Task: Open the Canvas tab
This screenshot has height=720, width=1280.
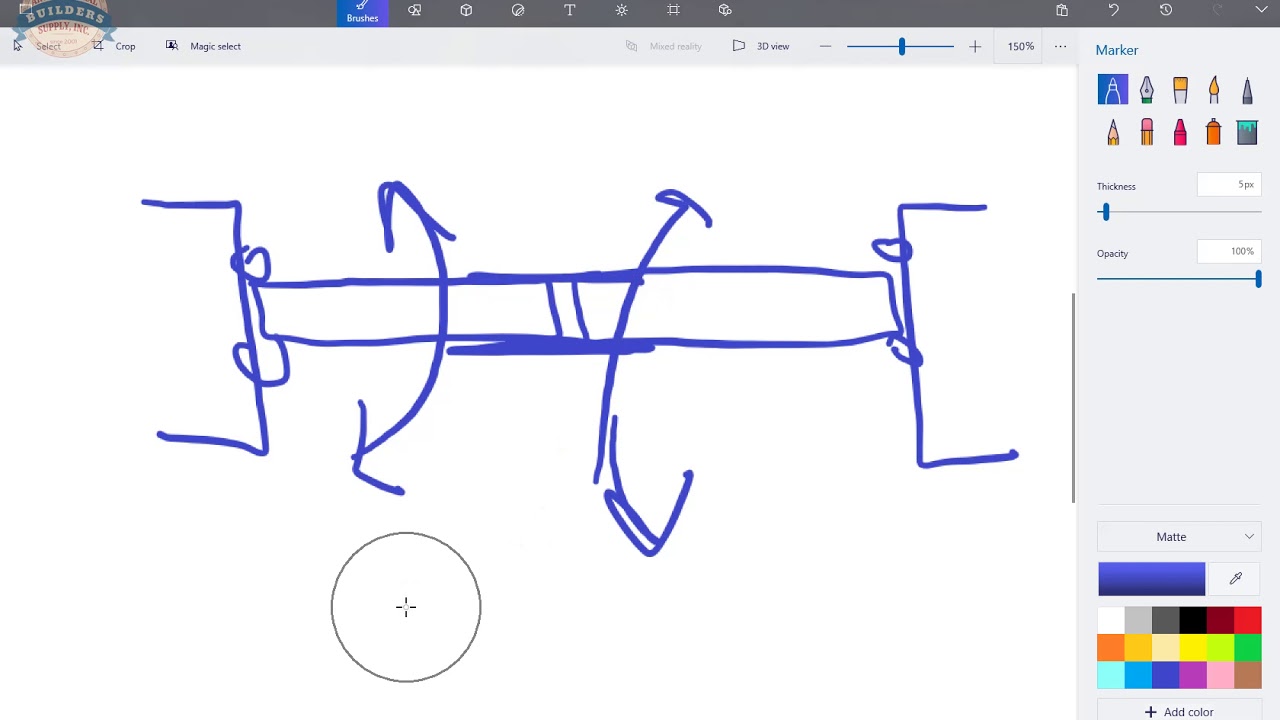Action: (673, 10)
